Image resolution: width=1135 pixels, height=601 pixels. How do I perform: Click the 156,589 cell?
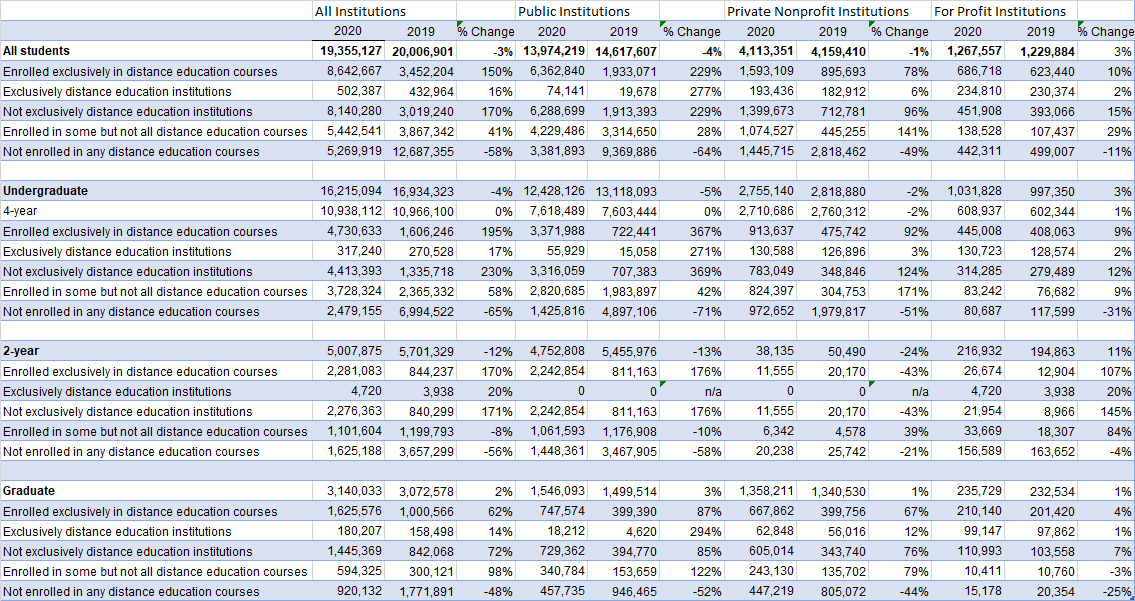pyautogui.click(x=968, y=451)
